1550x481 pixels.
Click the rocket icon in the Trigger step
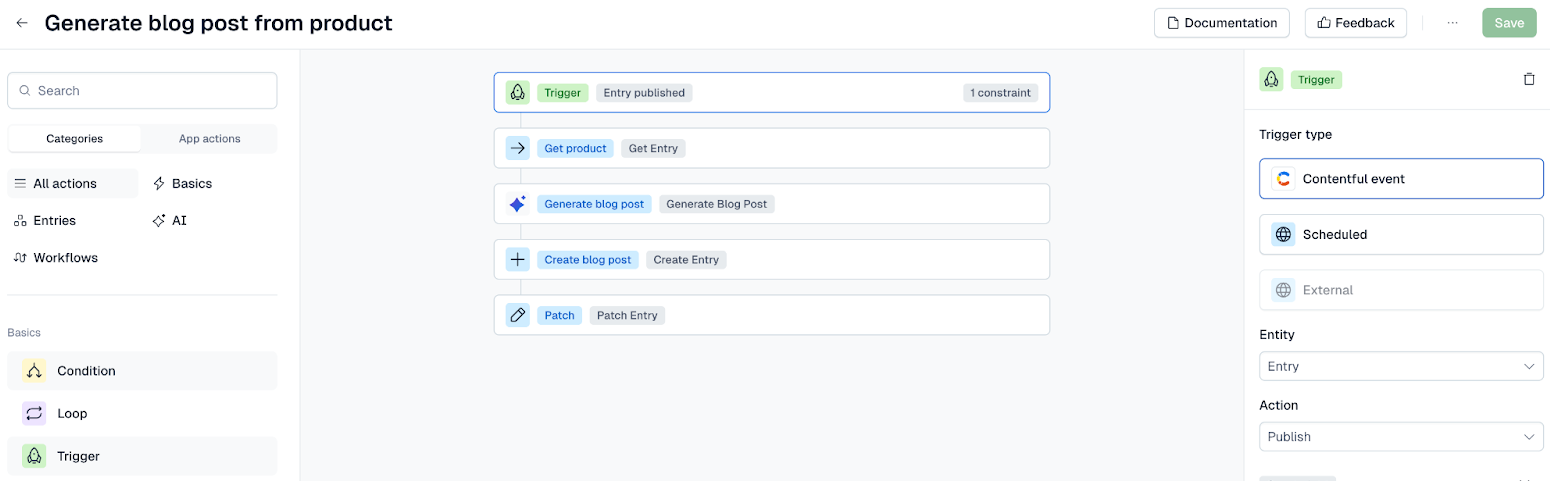point(517,92)
